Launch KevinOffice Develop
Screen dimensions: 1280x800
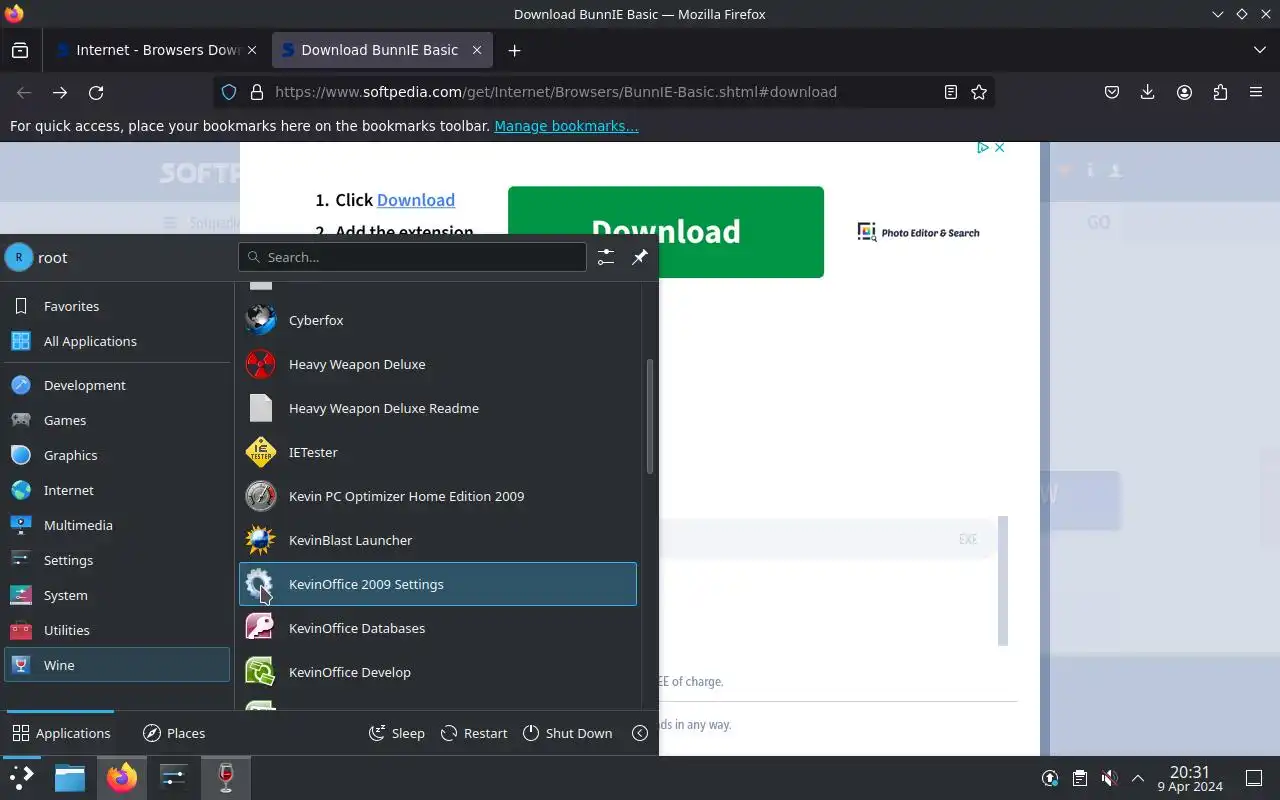(x=437, y=672)
